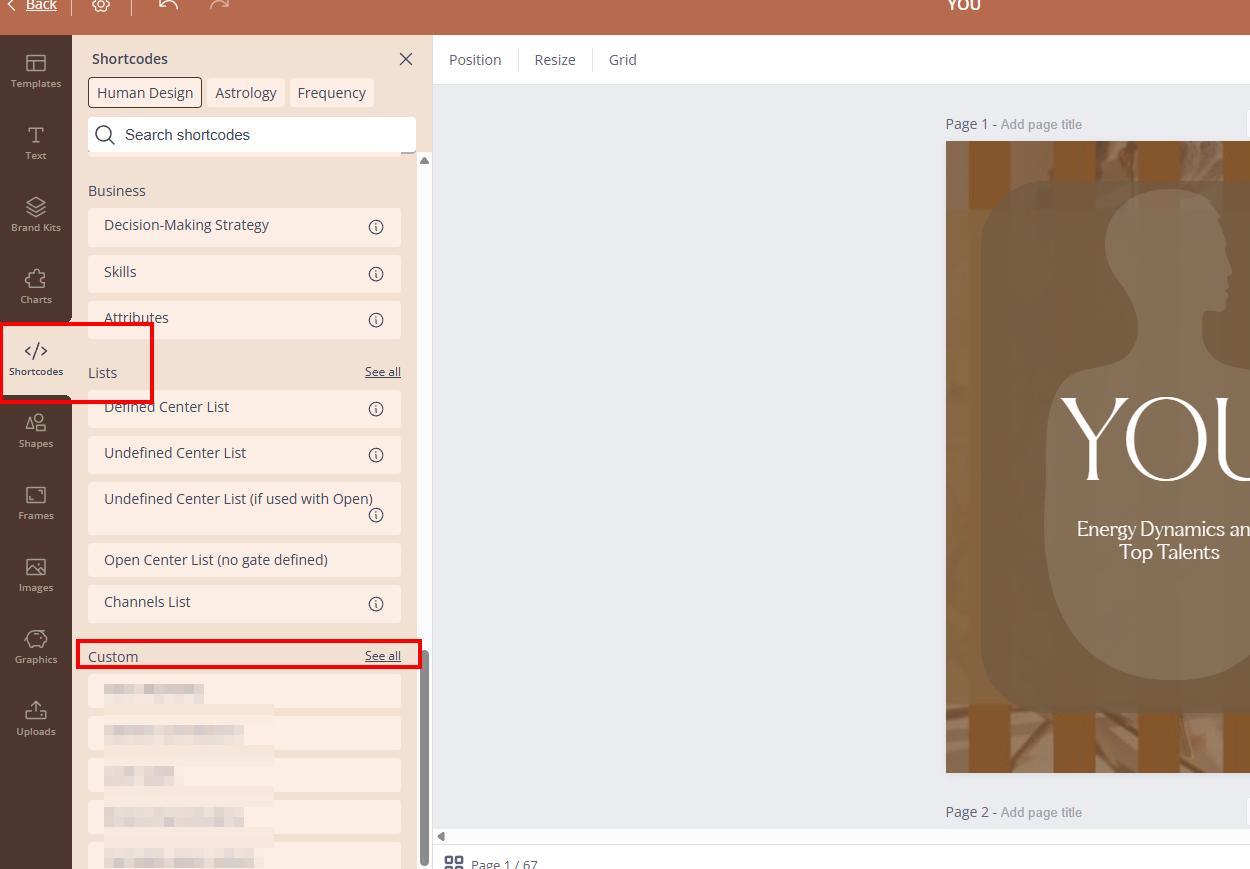1250x869 pixels.
Task: Switch to the Frequency tab
Action: pyautogui.click(x=331, y=93)
